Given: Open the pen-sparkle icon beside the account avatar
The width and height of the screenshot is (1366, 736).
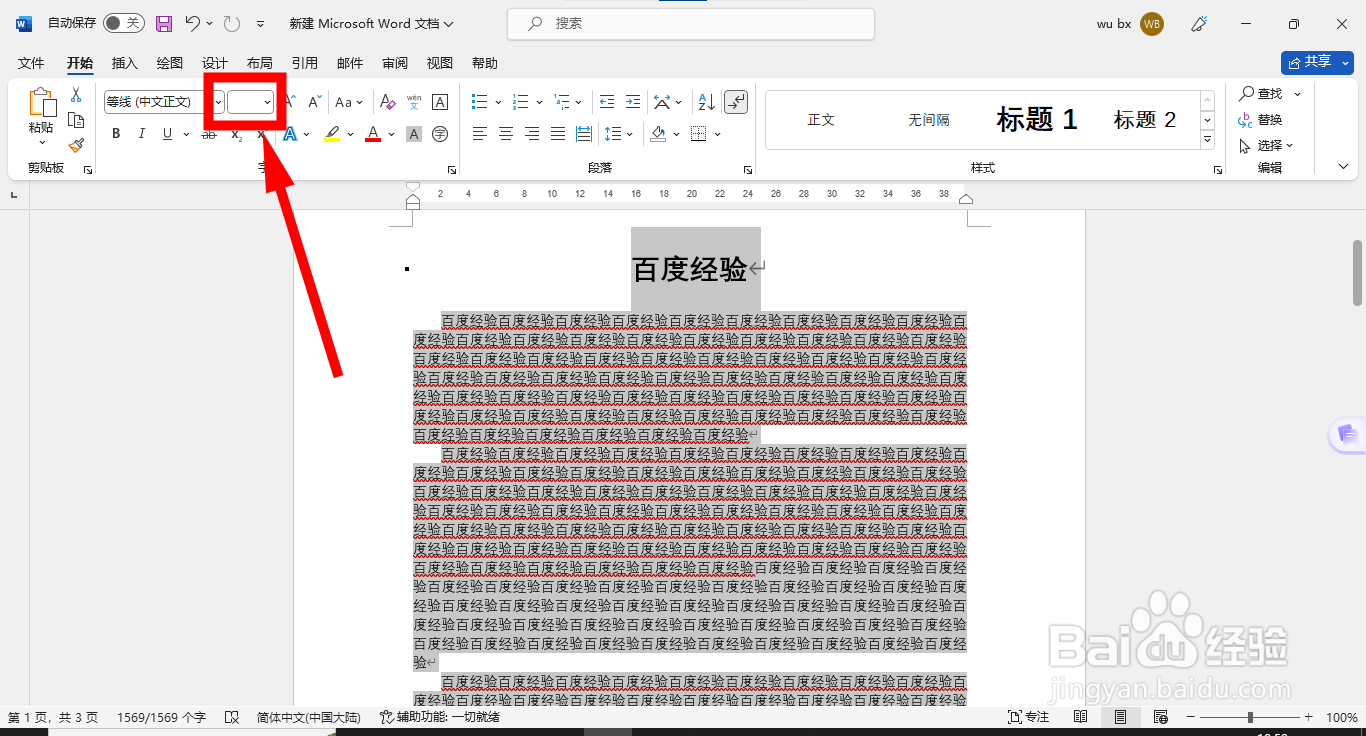Looking at the screenshot, I should tap(1199, 24).
